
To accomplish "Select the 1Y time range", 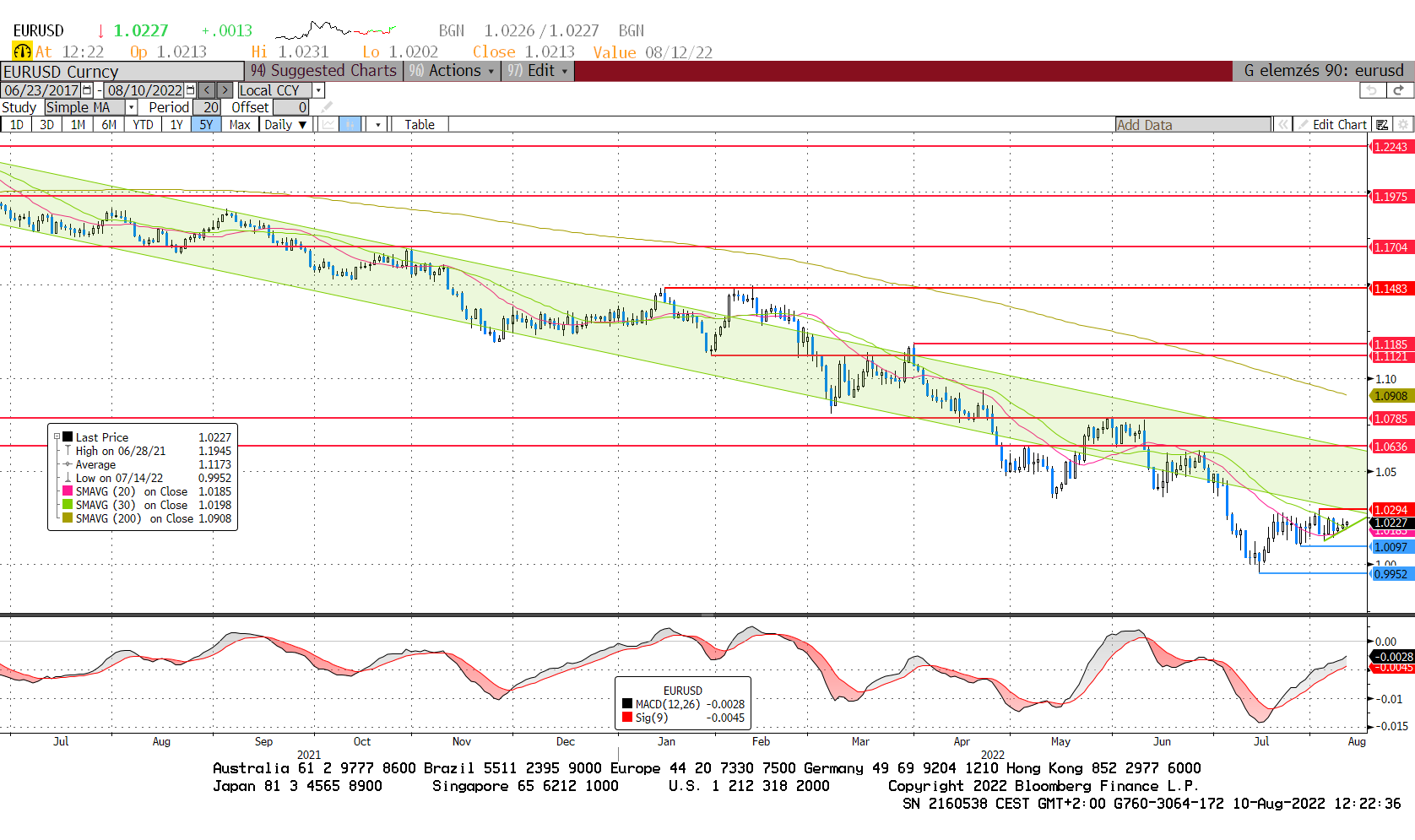I will pyautogui.click(x=176, y=125).
